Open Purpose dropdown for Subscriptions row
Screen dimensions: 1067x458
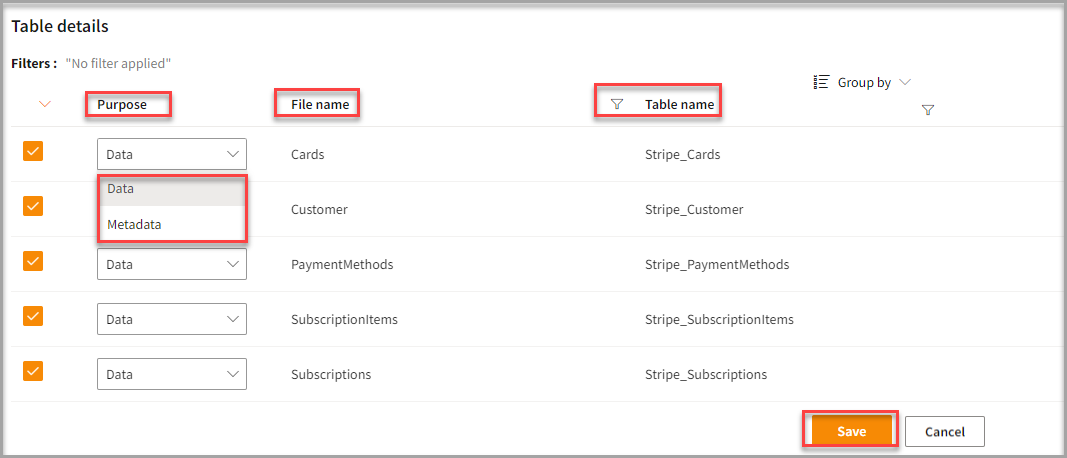(x=172, y=375)
